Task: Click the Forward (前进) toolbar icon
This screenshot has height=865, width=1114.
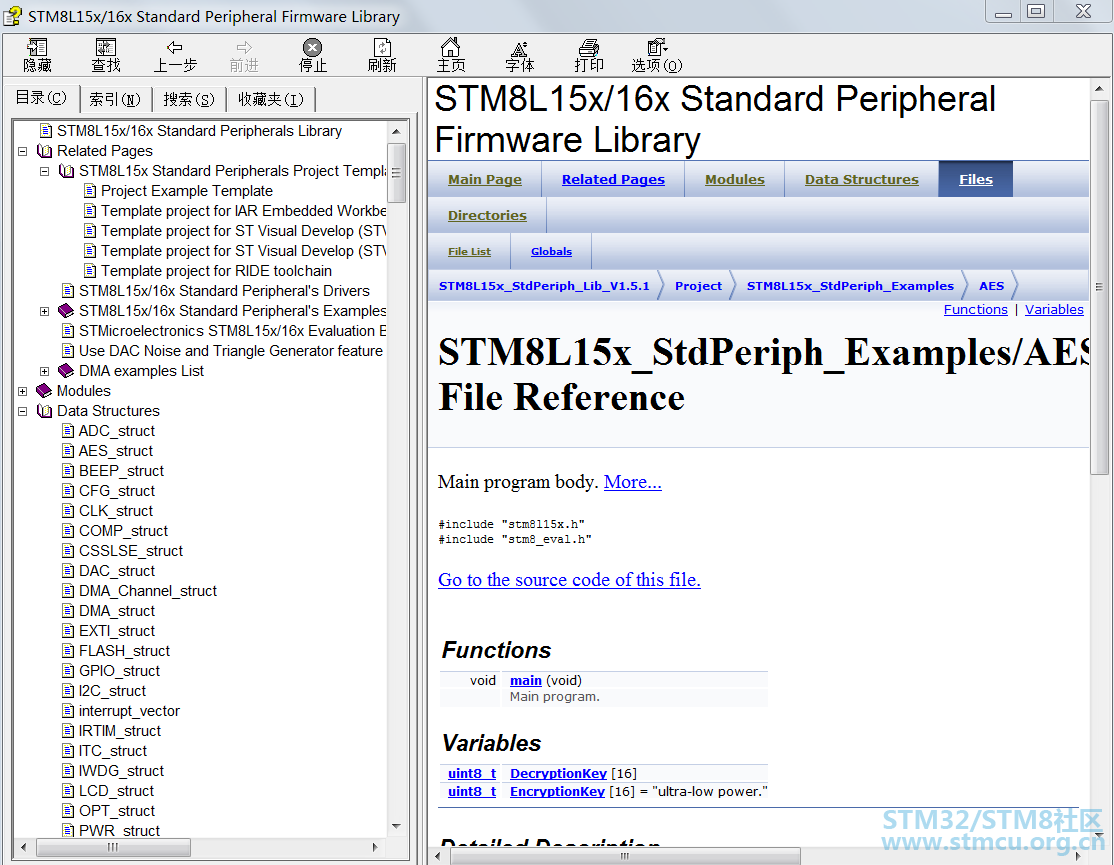Action: [x=244, y=48]
